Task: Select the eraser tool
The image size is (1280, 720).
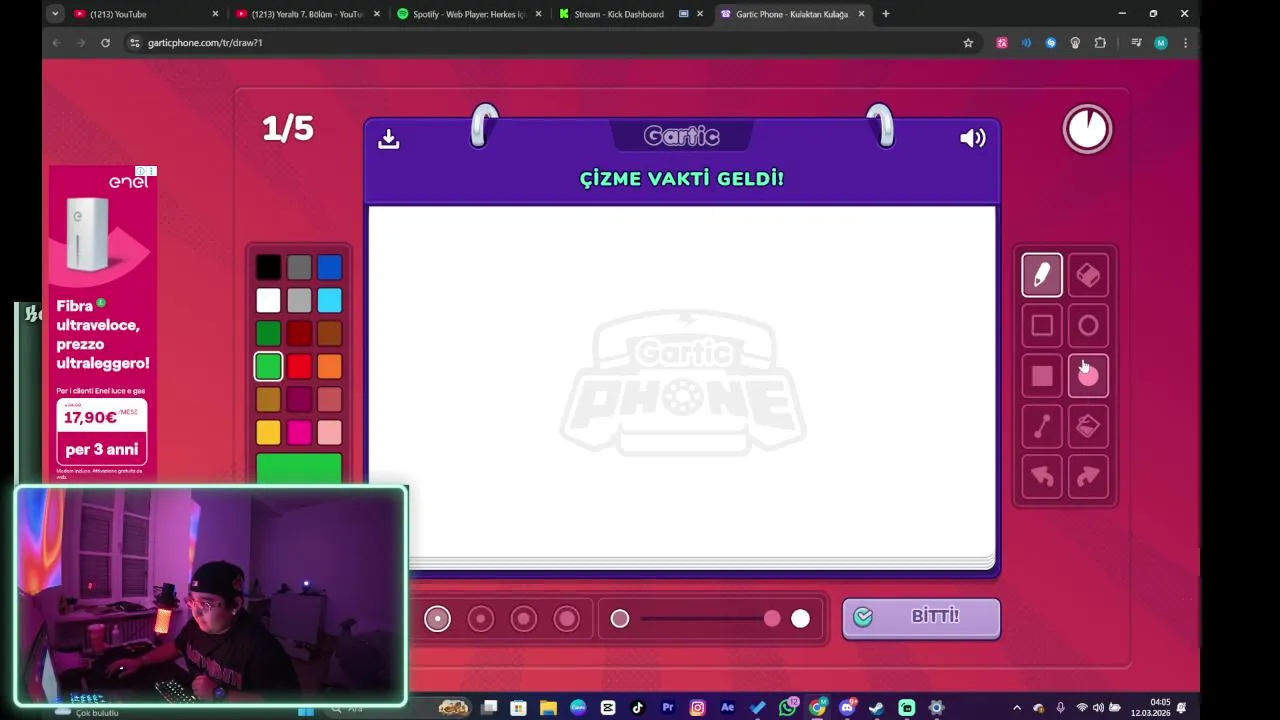Action: (x=1088, y=275)
